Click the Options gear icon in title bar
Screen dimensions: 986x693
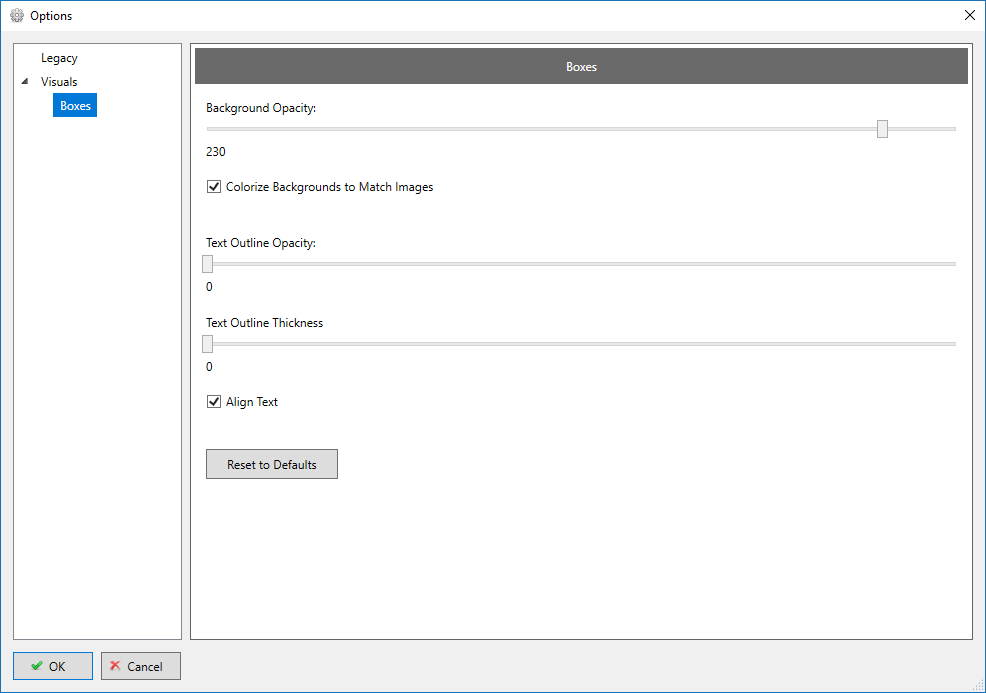(x=17, y=16)
